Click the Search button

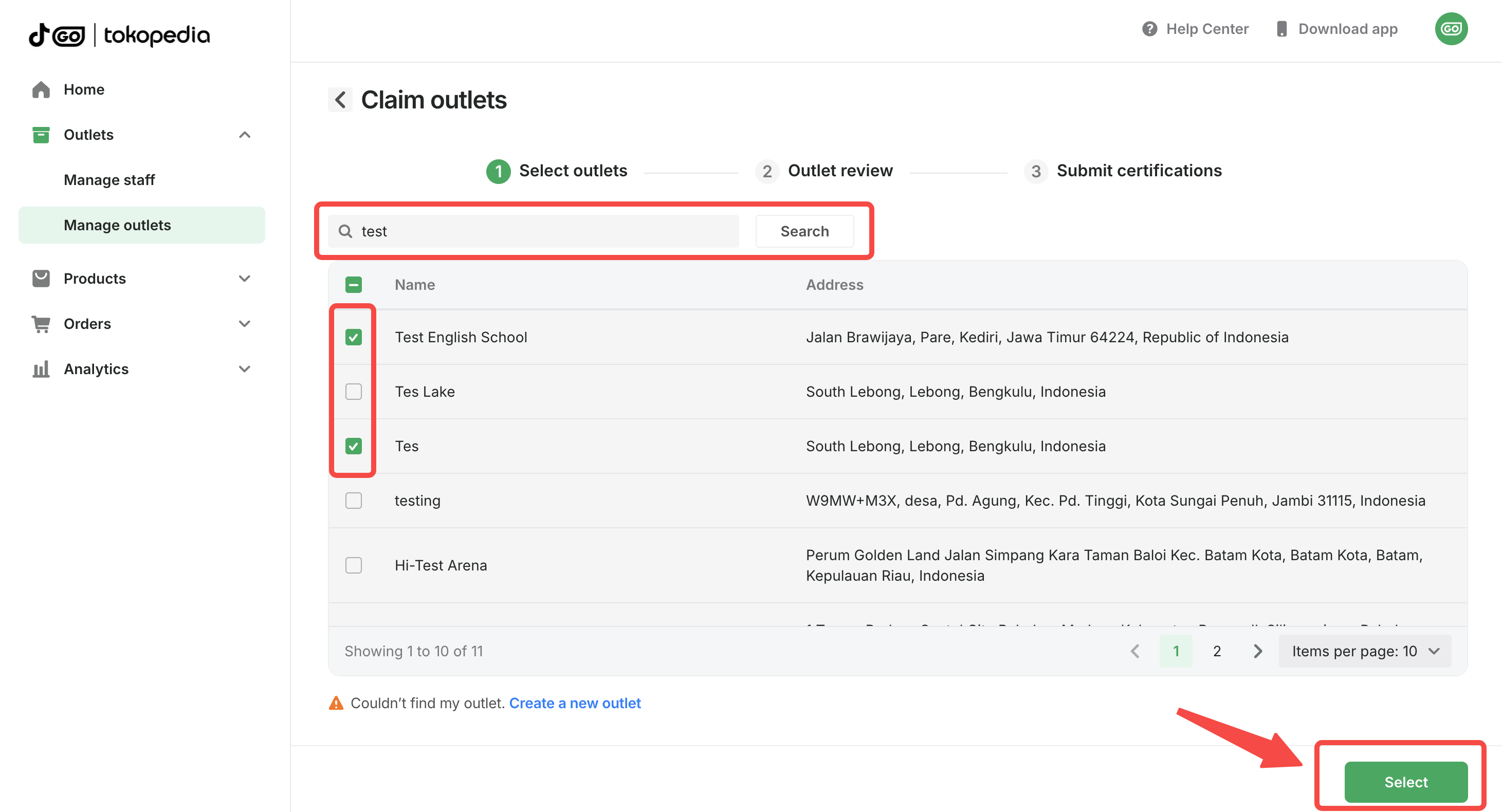(x=804, y=231)
